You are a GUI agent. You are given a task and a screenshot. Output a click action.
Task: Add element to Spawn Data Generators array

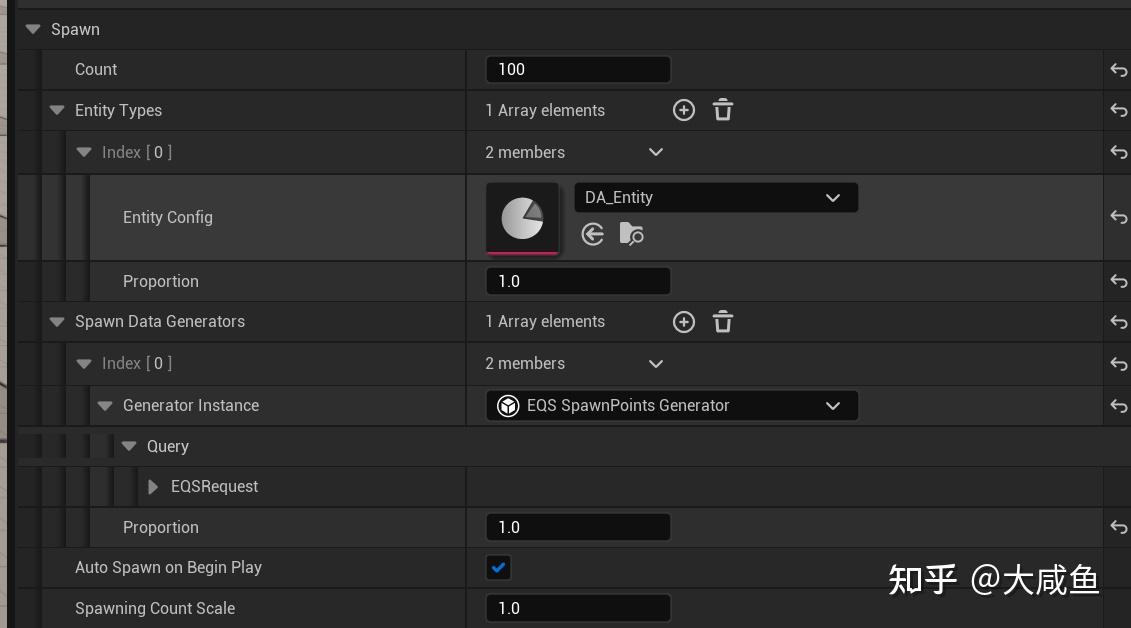(x=683, y=322)
